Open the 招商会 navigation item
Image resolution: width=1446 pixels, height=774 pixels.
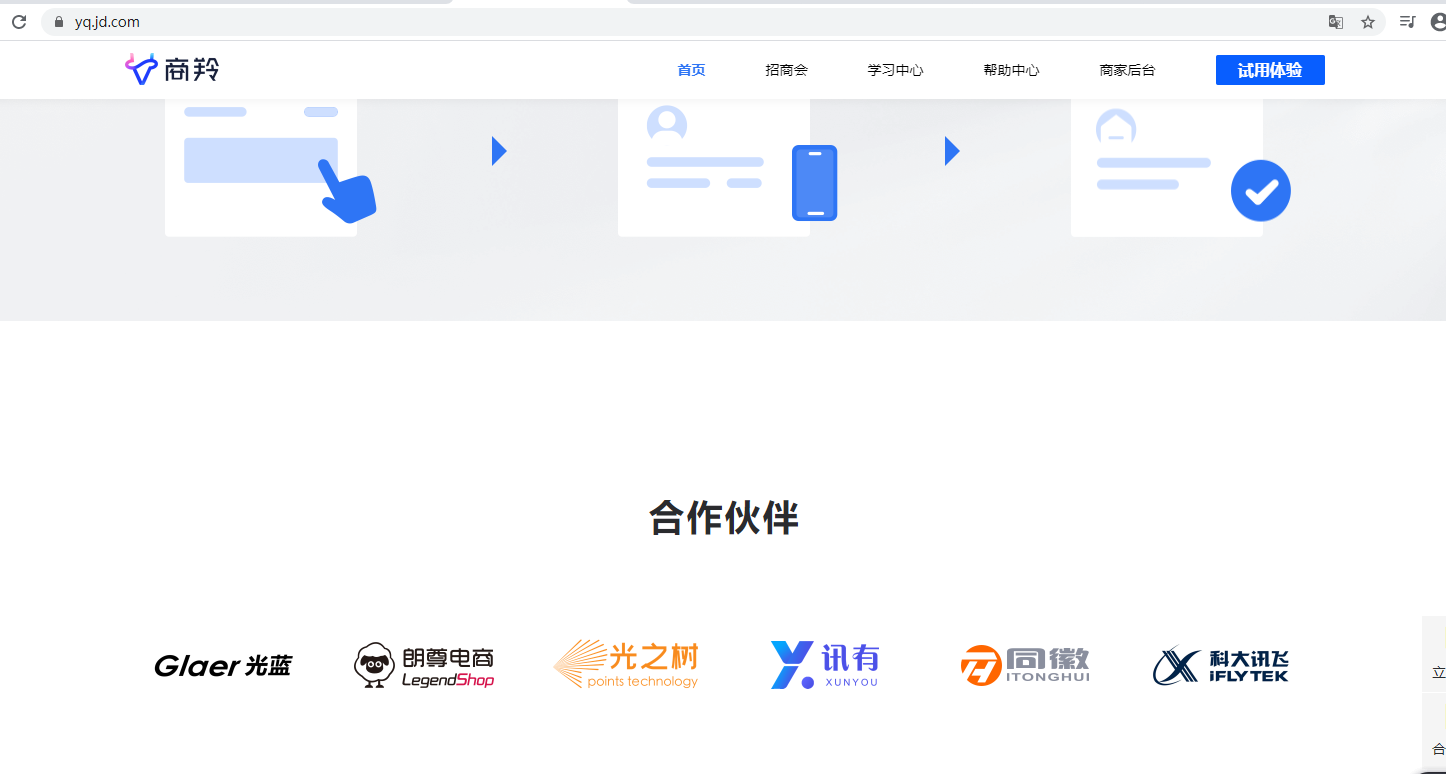(786, 70)
